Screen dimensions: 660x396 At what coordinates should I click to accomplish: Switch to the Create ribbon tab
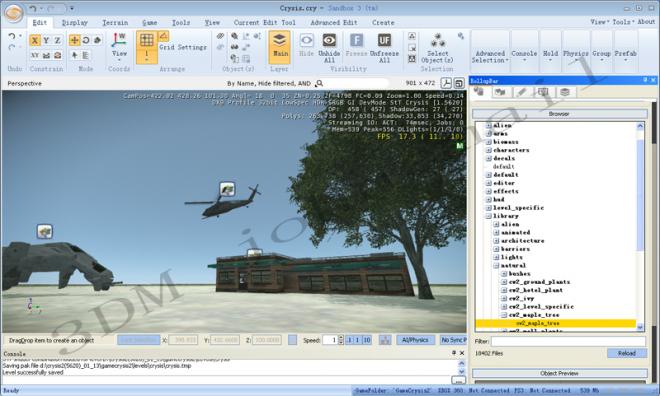383,23
